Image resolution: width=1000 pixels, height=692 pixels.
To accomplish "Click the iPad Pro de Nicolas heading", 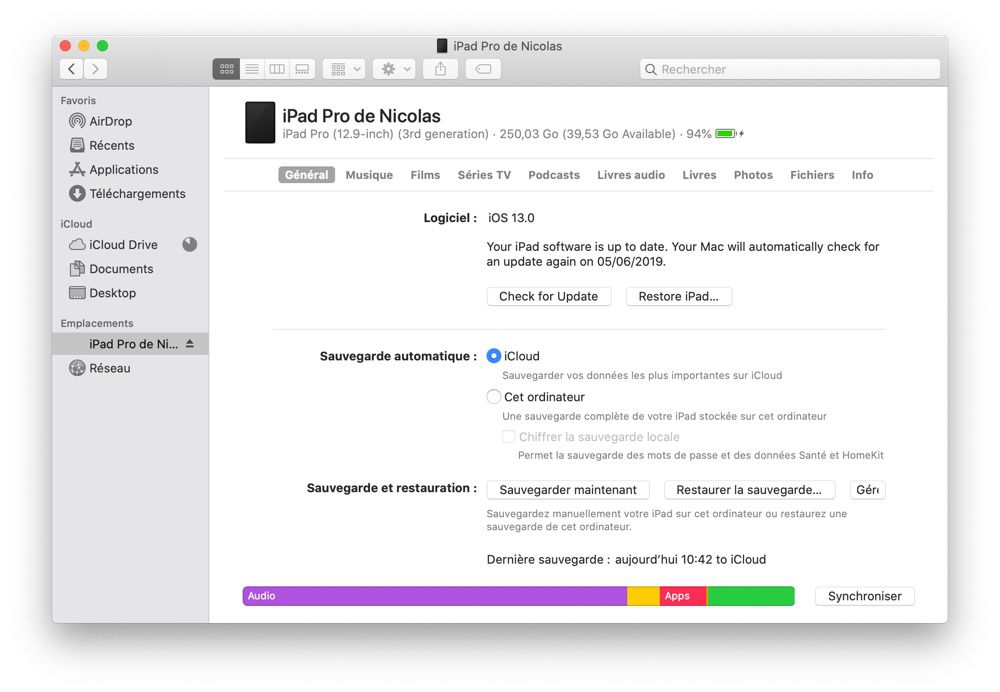I will tap(362, 116).
